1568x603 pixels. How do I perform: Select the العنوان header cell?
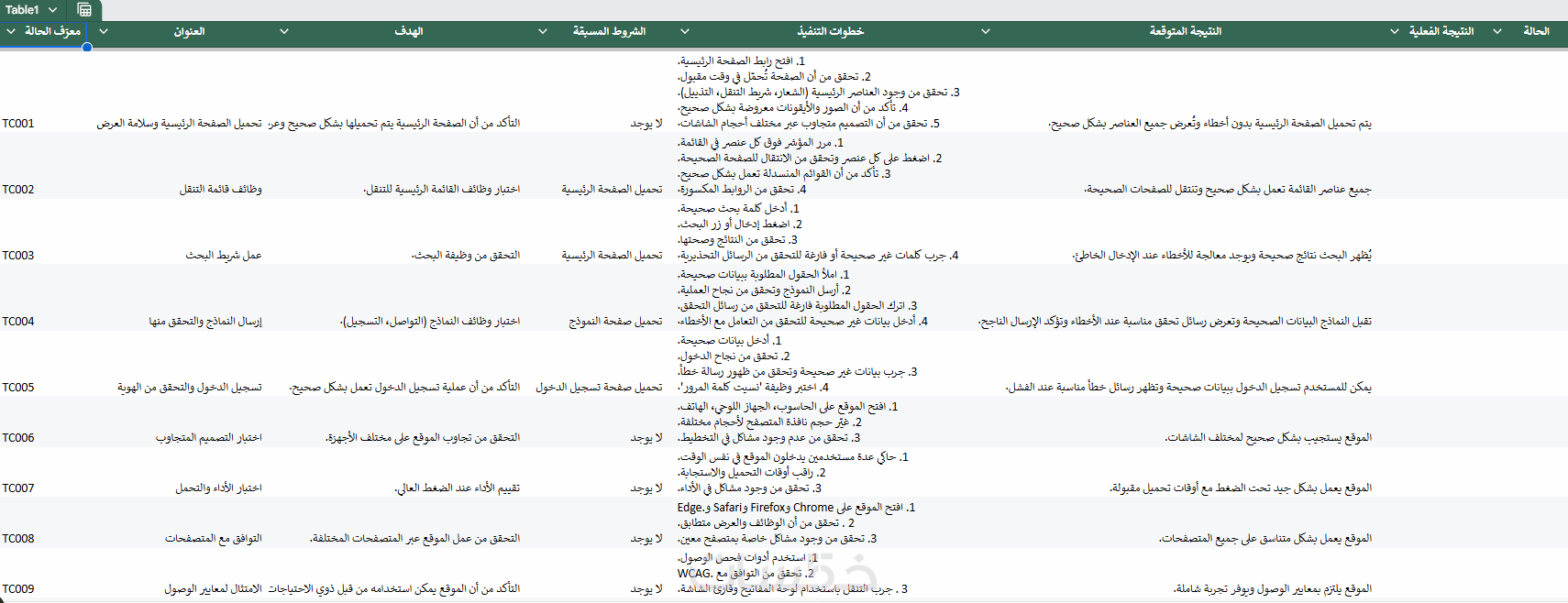pyautogui.click(x=180, y=31)
